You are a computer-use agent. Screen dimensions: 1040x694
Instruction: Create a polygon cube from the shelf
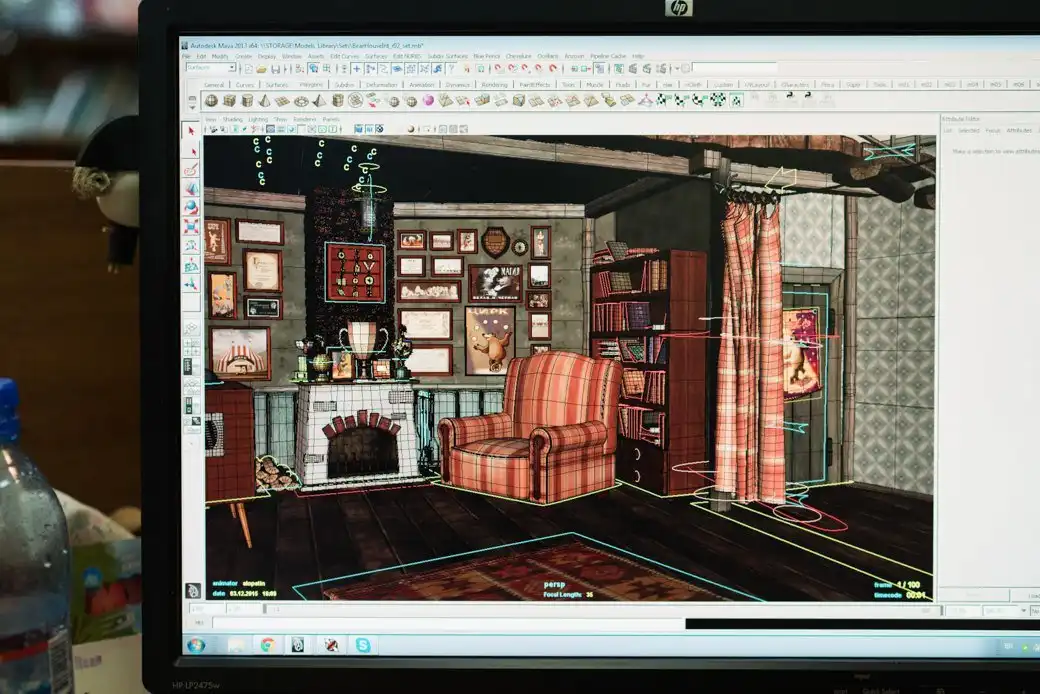(x=229, y=100)
